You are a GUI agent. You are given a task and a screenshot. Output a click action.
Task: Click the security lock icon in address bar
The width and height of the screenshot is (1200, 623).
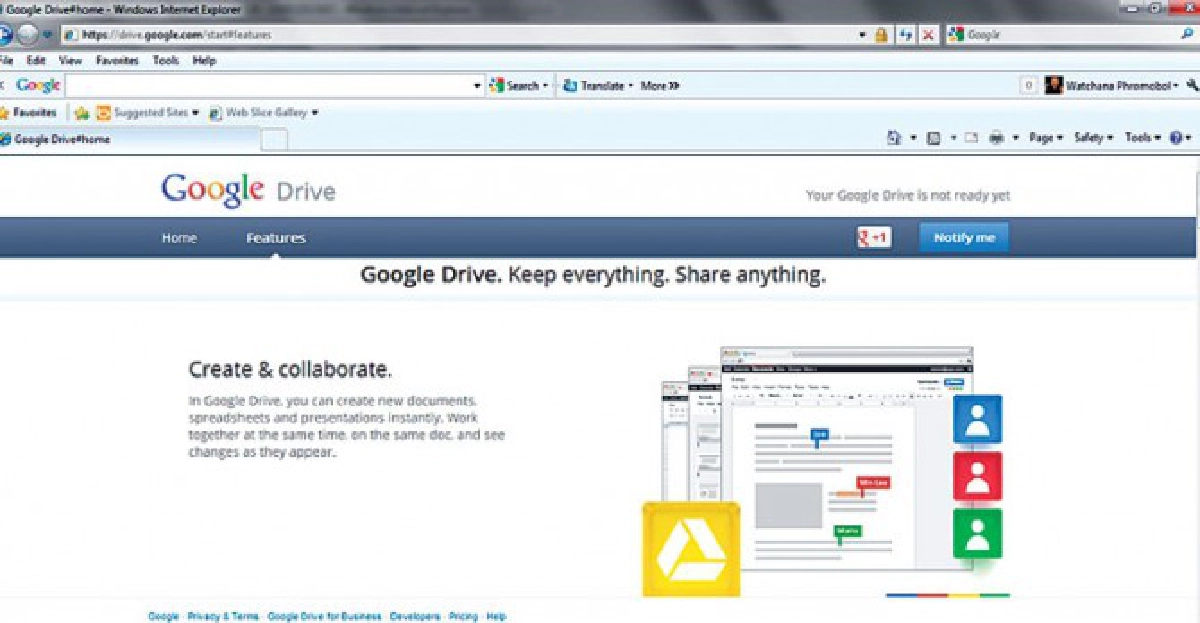point(881,35)
